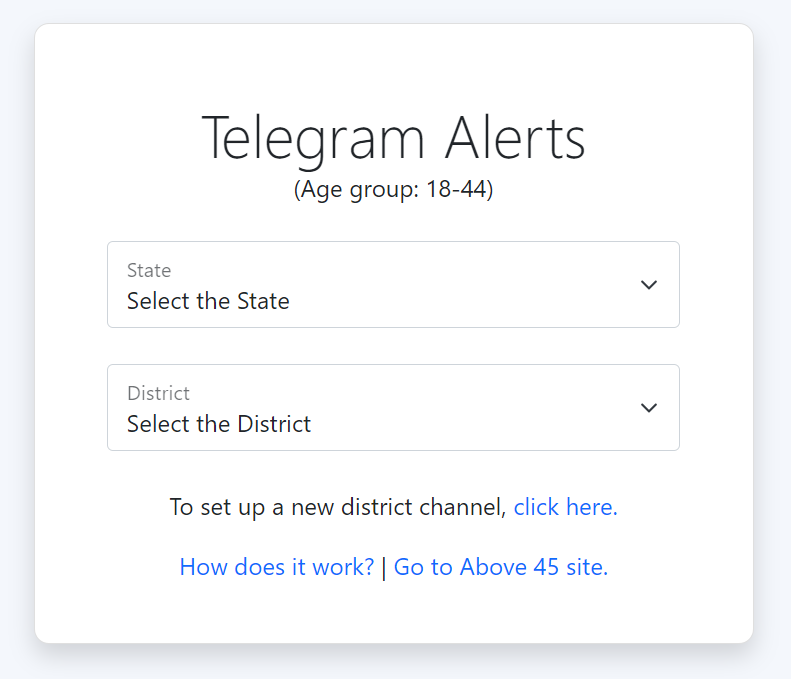Click the white card area below the footer links
The width and height of the screenshot is (791, 679).
(x=393, y=615)
